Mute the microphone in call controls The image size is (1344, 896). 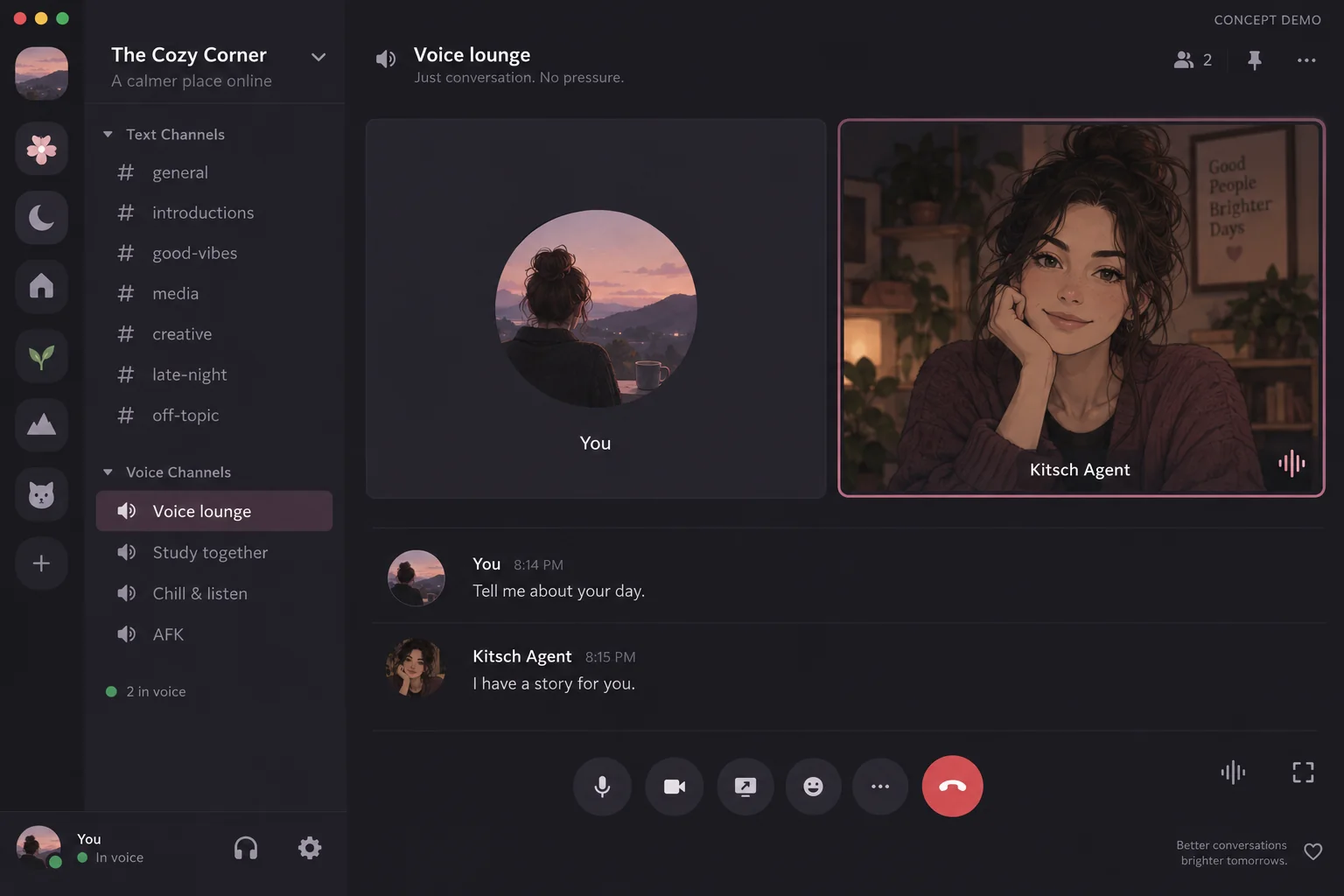[602, 786]
